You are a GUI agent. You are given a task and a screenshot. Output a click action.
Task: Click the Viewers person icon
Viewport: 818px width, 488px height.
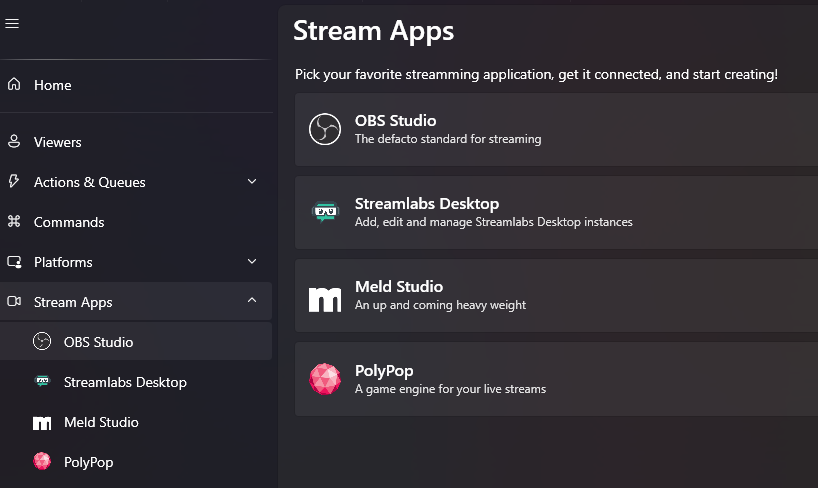14,141
